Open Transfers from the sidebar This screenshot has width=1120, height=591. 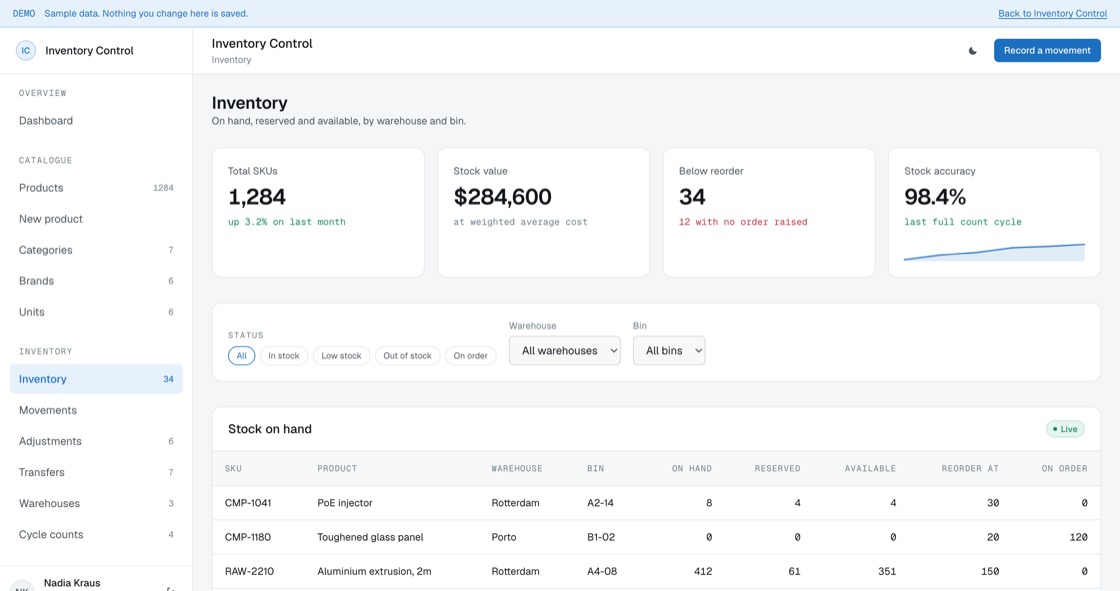(x=96, y=472)
